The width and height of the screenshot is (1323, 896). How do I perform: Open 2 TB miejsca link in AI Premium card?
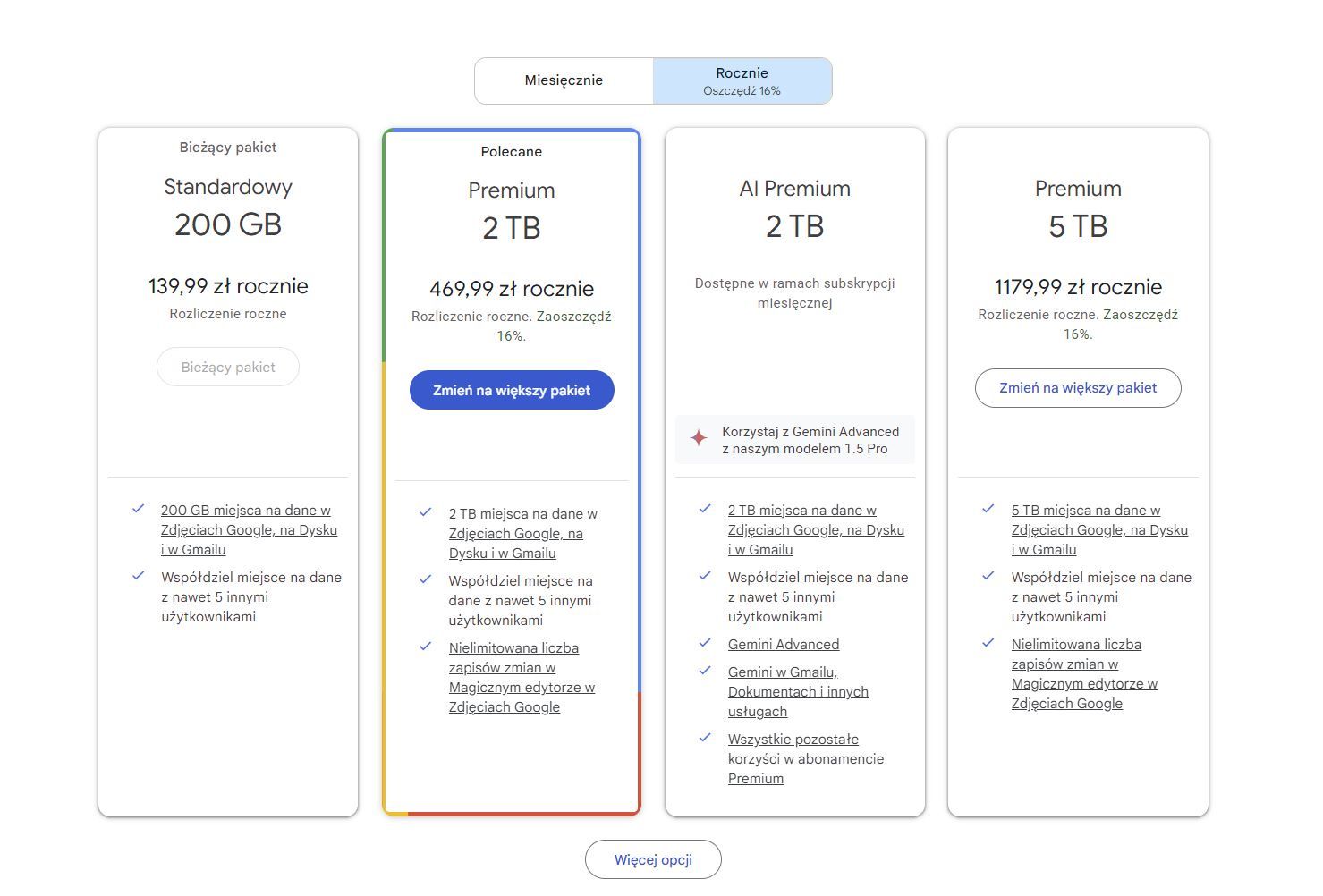point(816,529)
